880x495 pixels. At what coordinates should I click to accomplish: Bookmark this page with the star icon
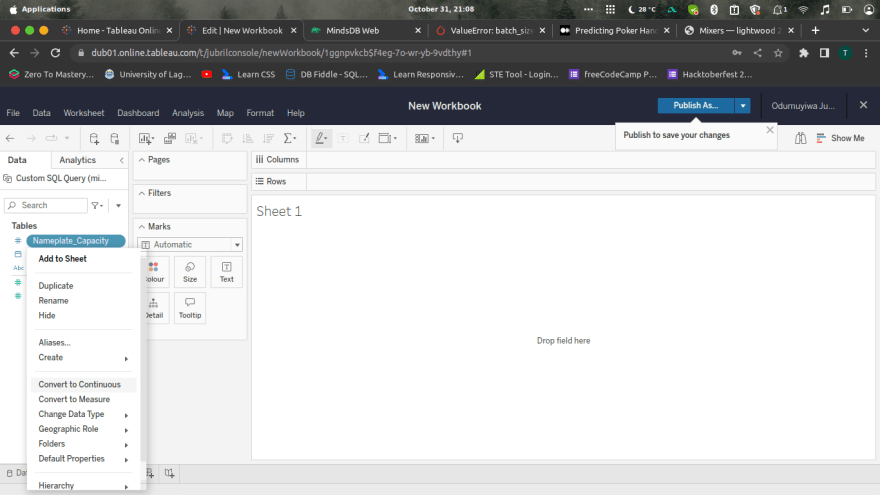[x=778, y=53]
